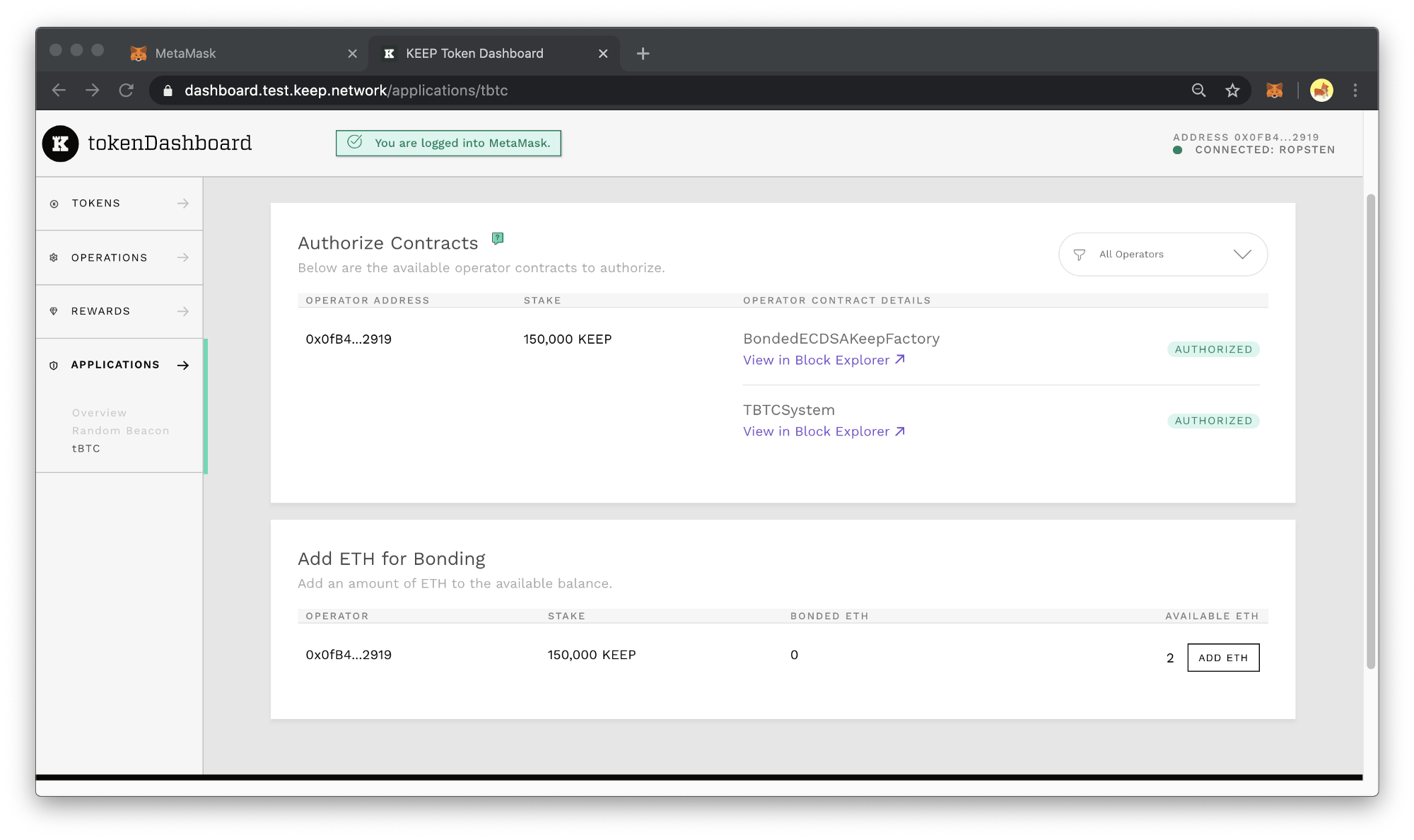Image resolution: width=1414 pixels, height=840 pixels.
Task: Click the AUTHORIZED badge for TBTCSystem
Action: (1213, 421)
